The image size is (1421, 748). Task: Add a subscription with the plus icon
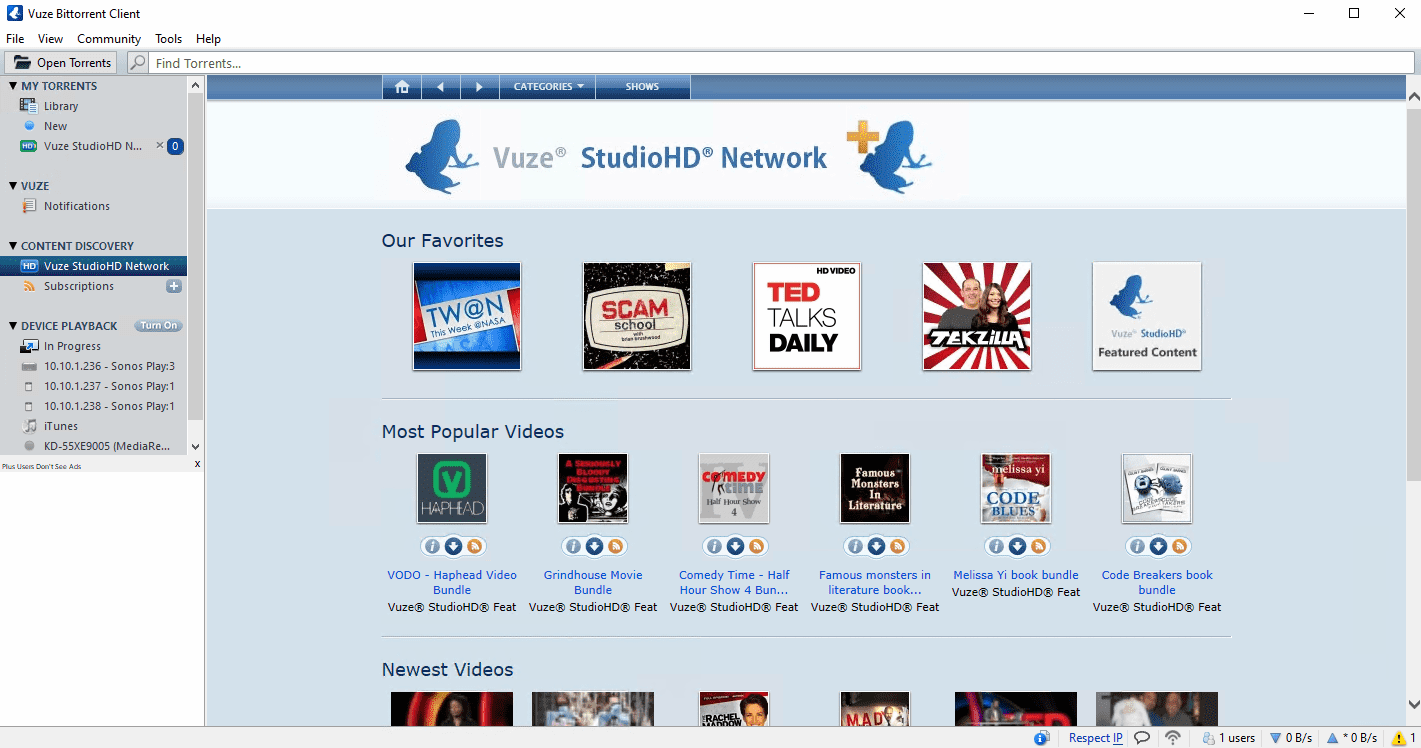pos(174,286)
